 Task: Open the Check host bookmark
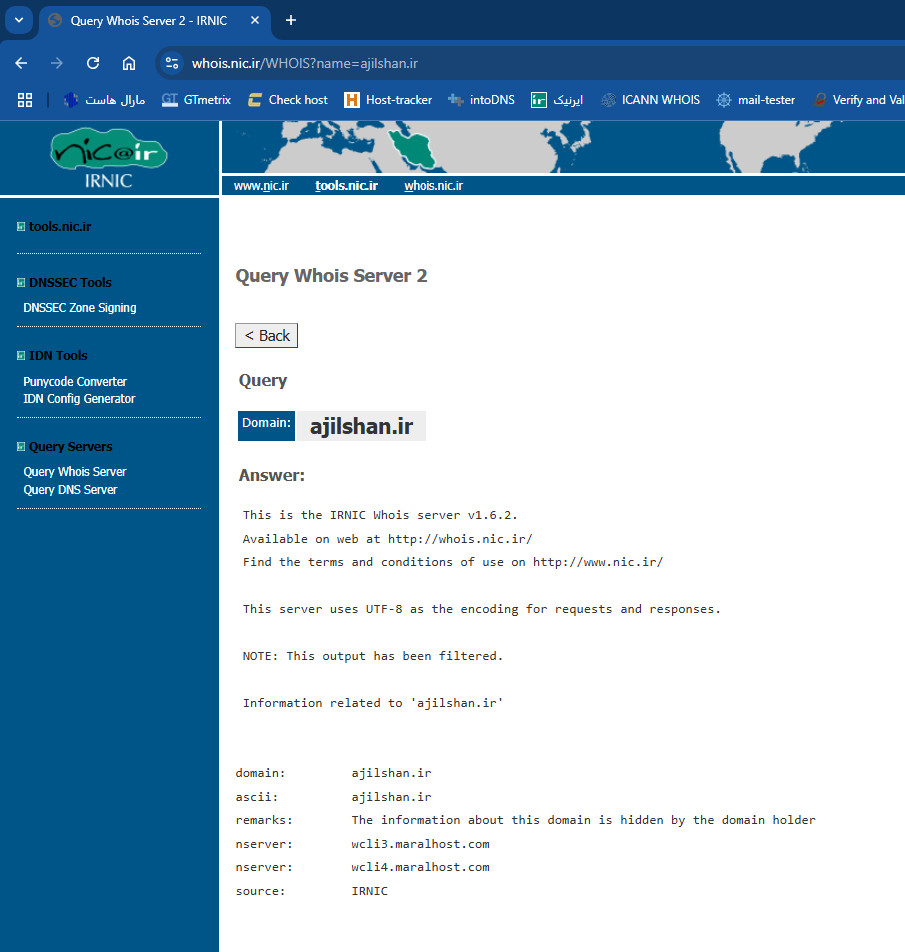(x=287, y=100)
